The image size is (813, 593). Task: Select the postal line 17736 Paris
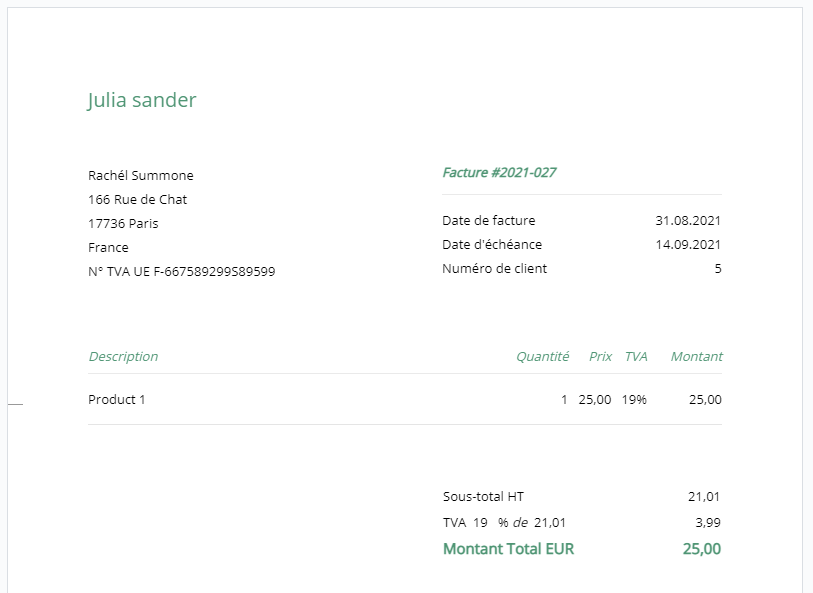click(x=123, y=223)
